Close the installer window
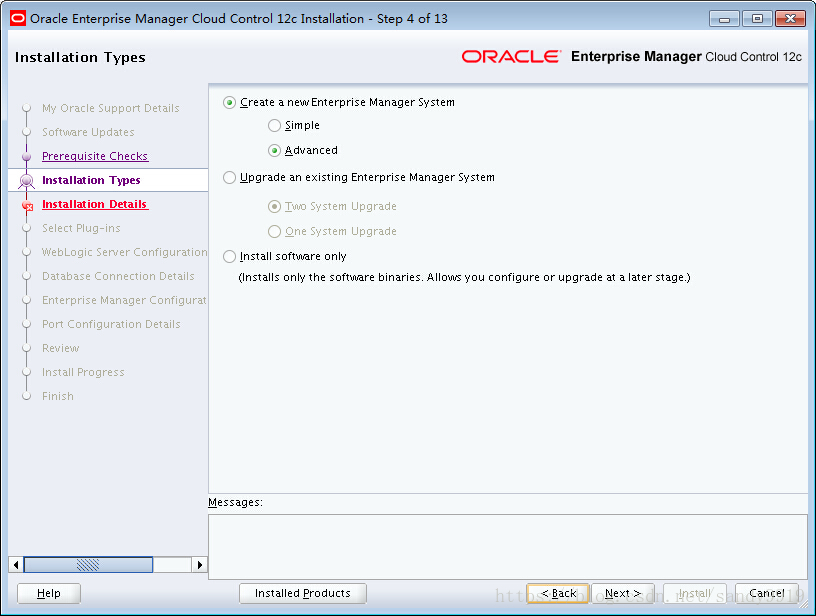This screenshot has width=816, height=616. pos(790,19)
